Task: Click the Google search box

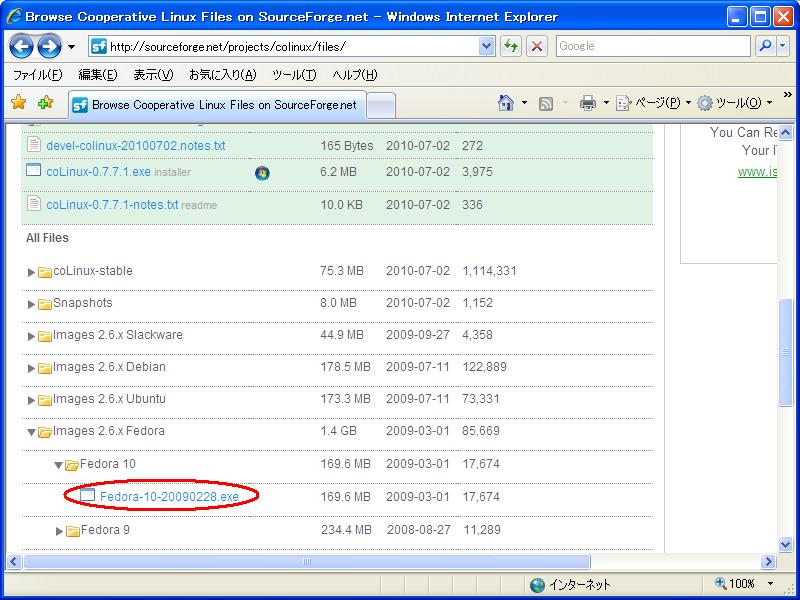Action: tap(653, 46)
